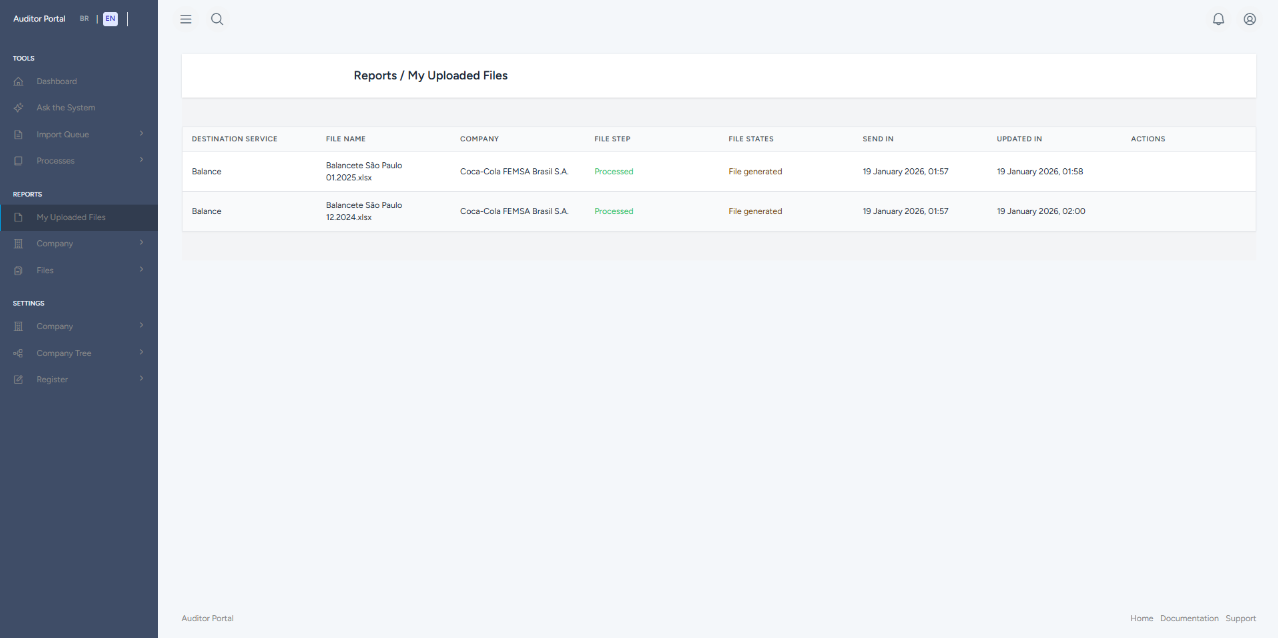The width and height of the screenshot is (1278, 638).
Task: Click Auditor Portal footer text
Action: (208, 618)
